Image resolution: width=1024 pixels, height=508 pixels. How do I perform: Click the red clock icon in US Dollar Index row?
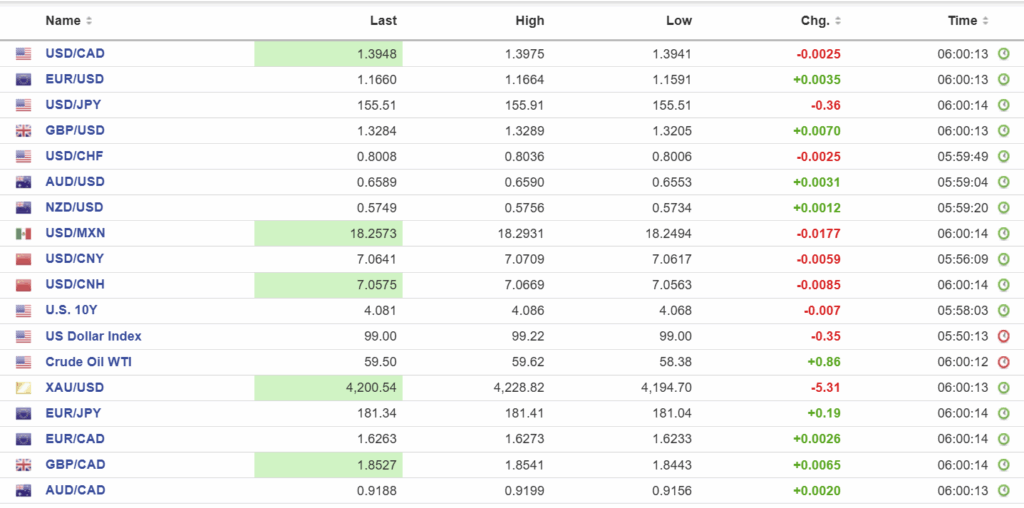1003,337
